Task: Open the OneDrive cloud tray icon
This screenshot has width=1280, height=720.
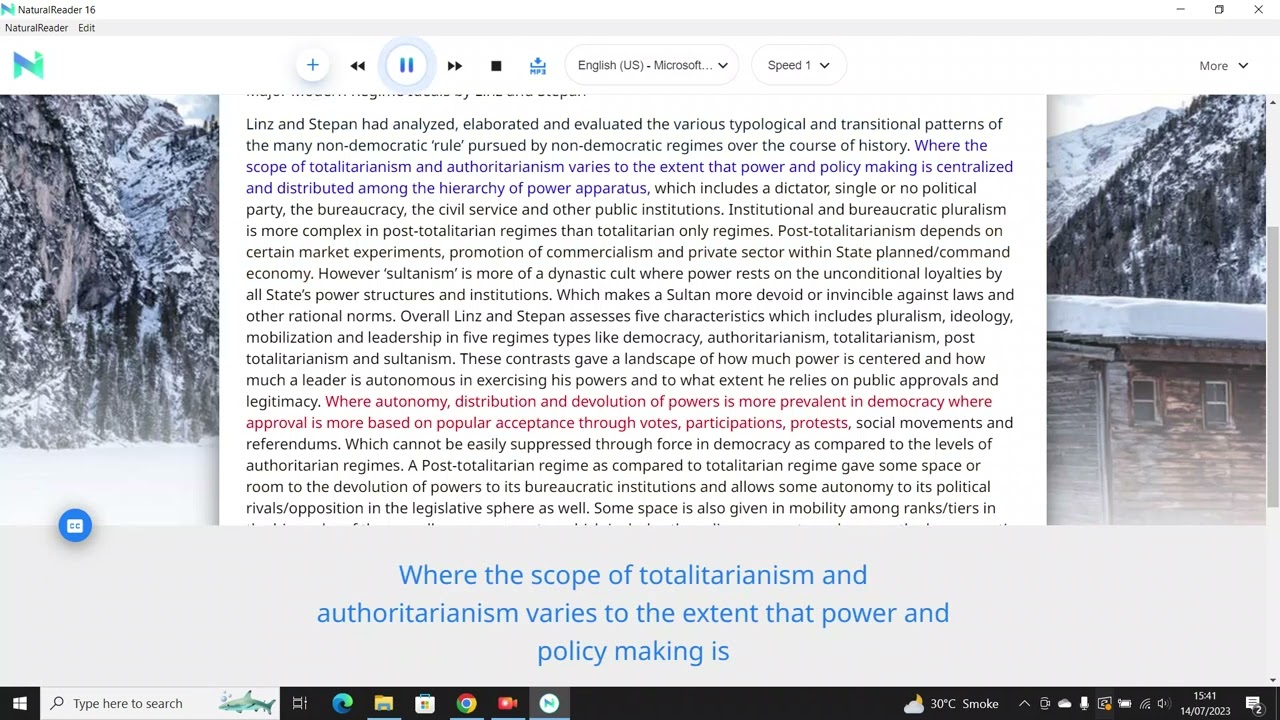Action: (1064, 704)
